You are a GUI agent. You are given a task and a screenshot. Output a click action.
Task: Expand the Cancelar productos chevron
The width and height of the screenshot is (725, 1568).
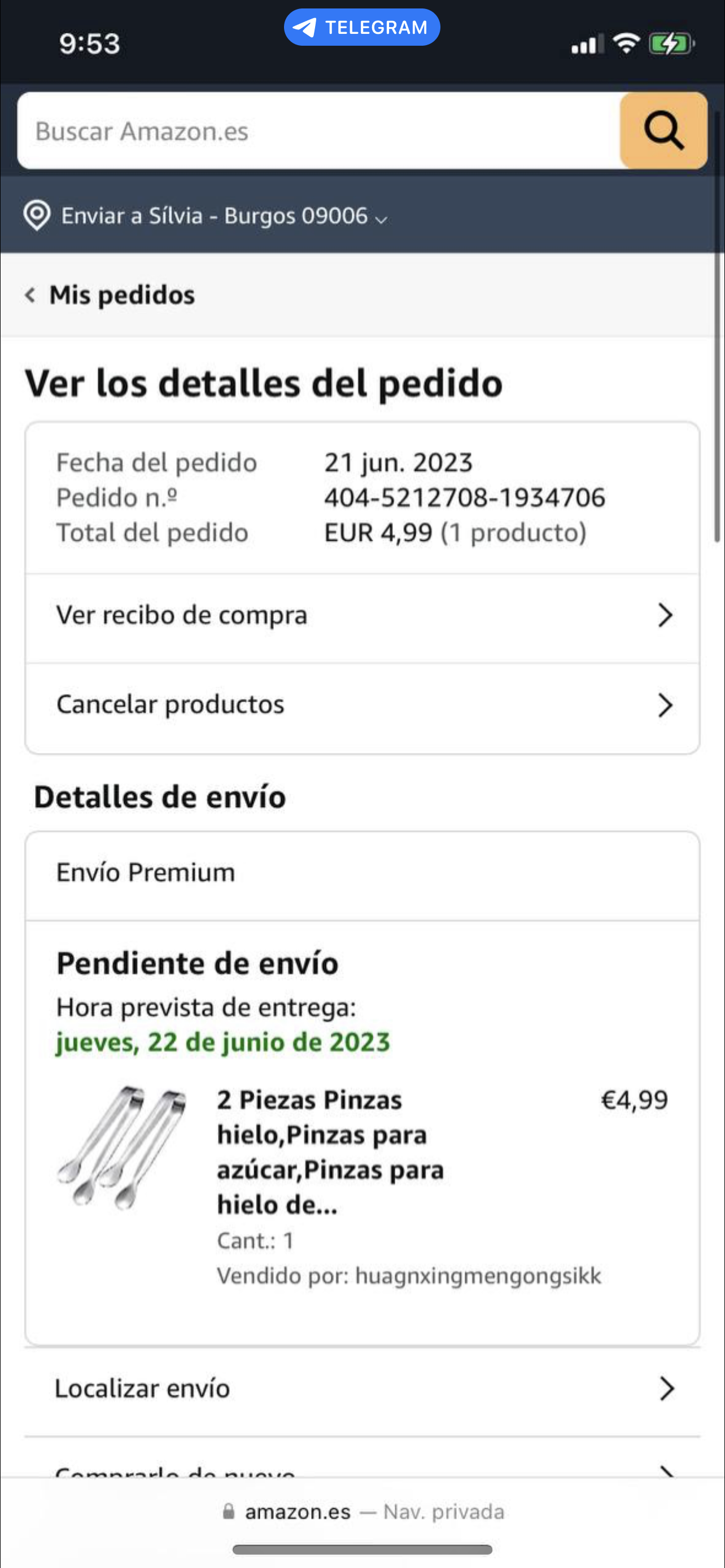665,705
